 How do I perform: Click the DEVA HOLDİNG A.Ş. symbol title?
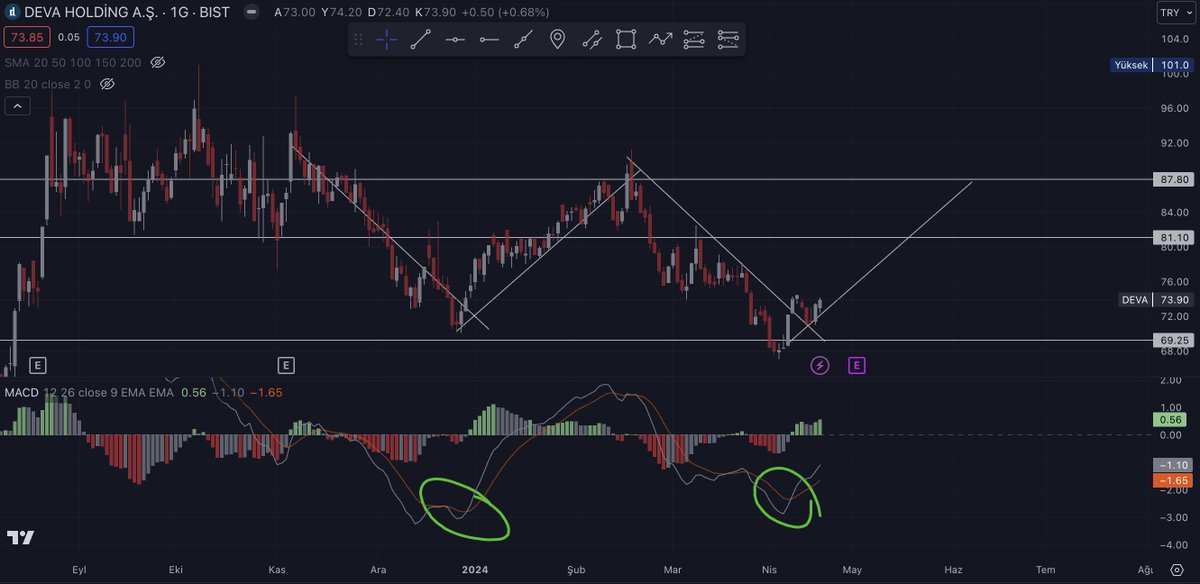coord(93,13)
